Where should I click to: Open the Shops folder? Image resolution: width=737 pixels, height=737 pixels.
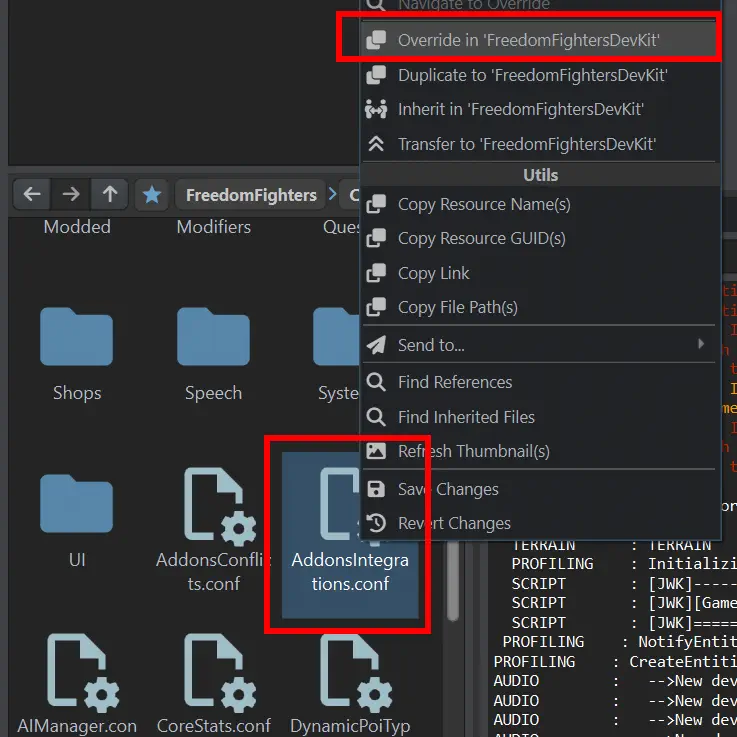click(77, 340)
